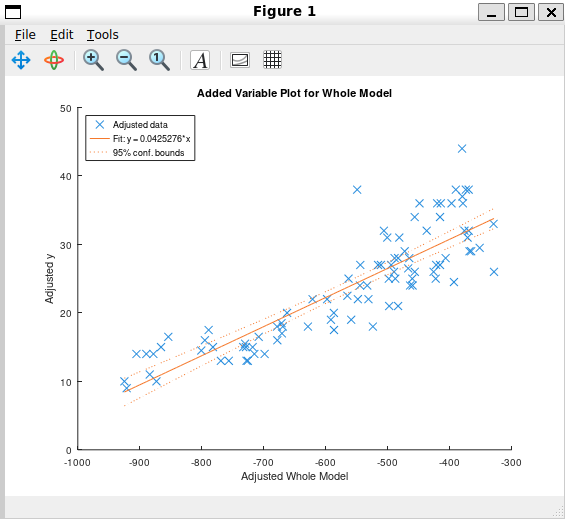Toggle the axes visibility icon
This screenshot has height=519, width=565.
coord(240,60)
